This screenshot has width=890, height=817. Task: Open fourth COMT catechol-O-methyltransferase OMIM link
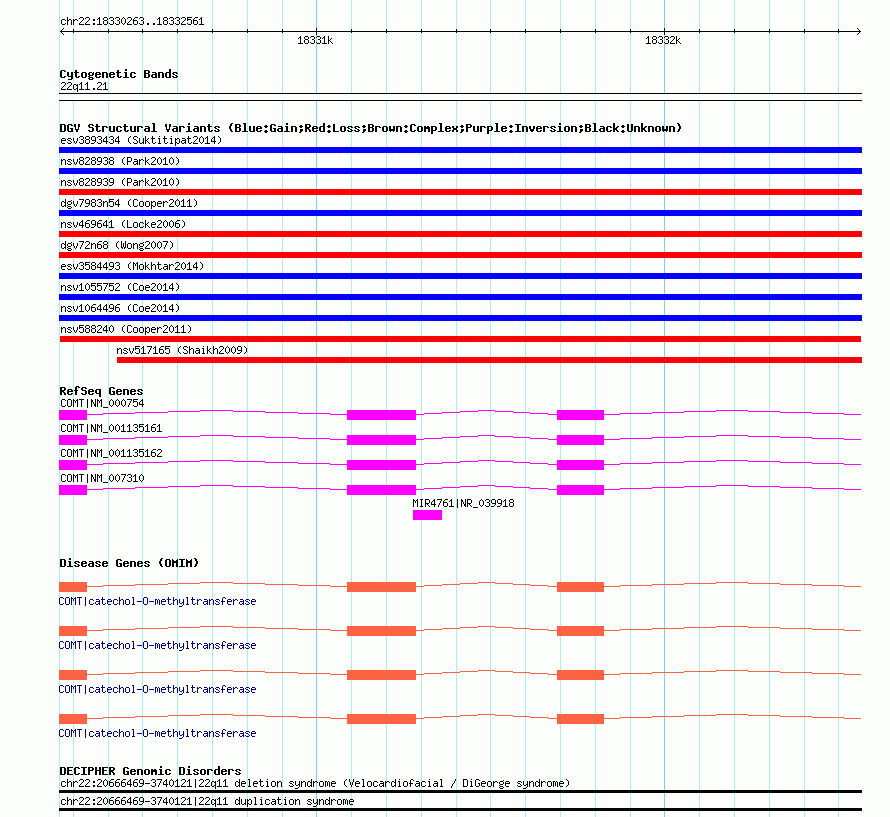tap(157, 734)
